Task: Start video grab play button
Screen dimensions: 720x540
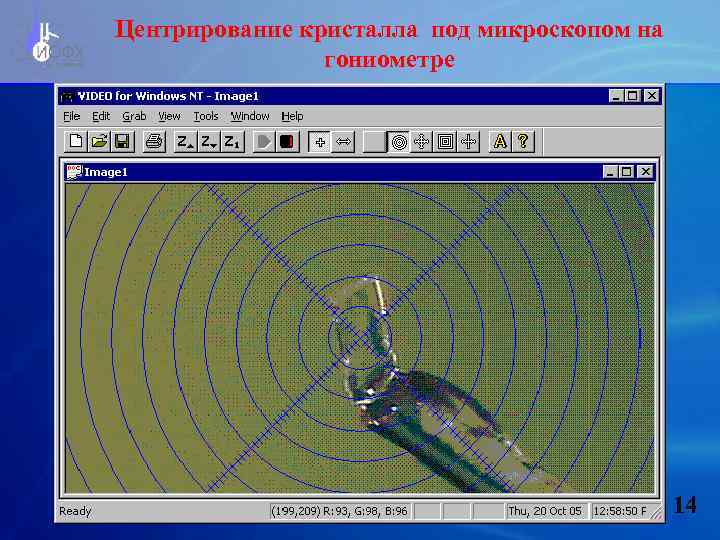Action: pyautogui.click(x=263, y=141)
